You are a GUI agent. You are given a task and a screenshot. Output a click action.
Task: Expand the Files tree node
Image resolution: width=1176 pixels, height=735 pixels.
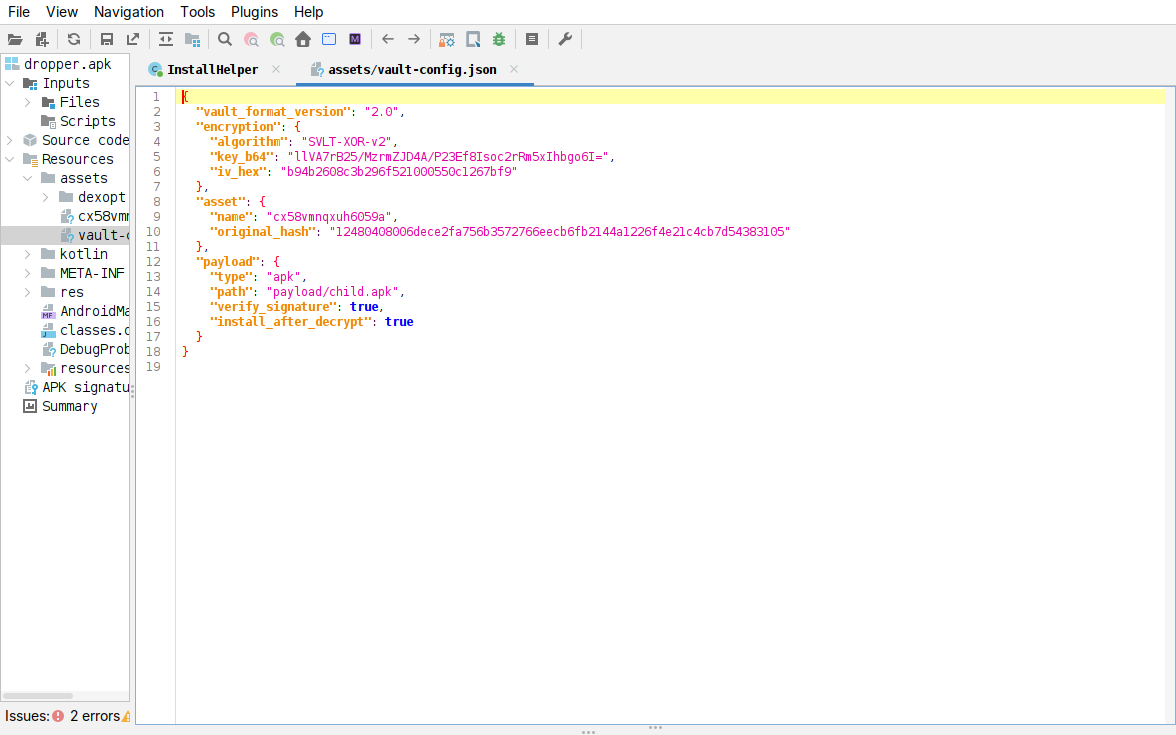click(28, 102)
